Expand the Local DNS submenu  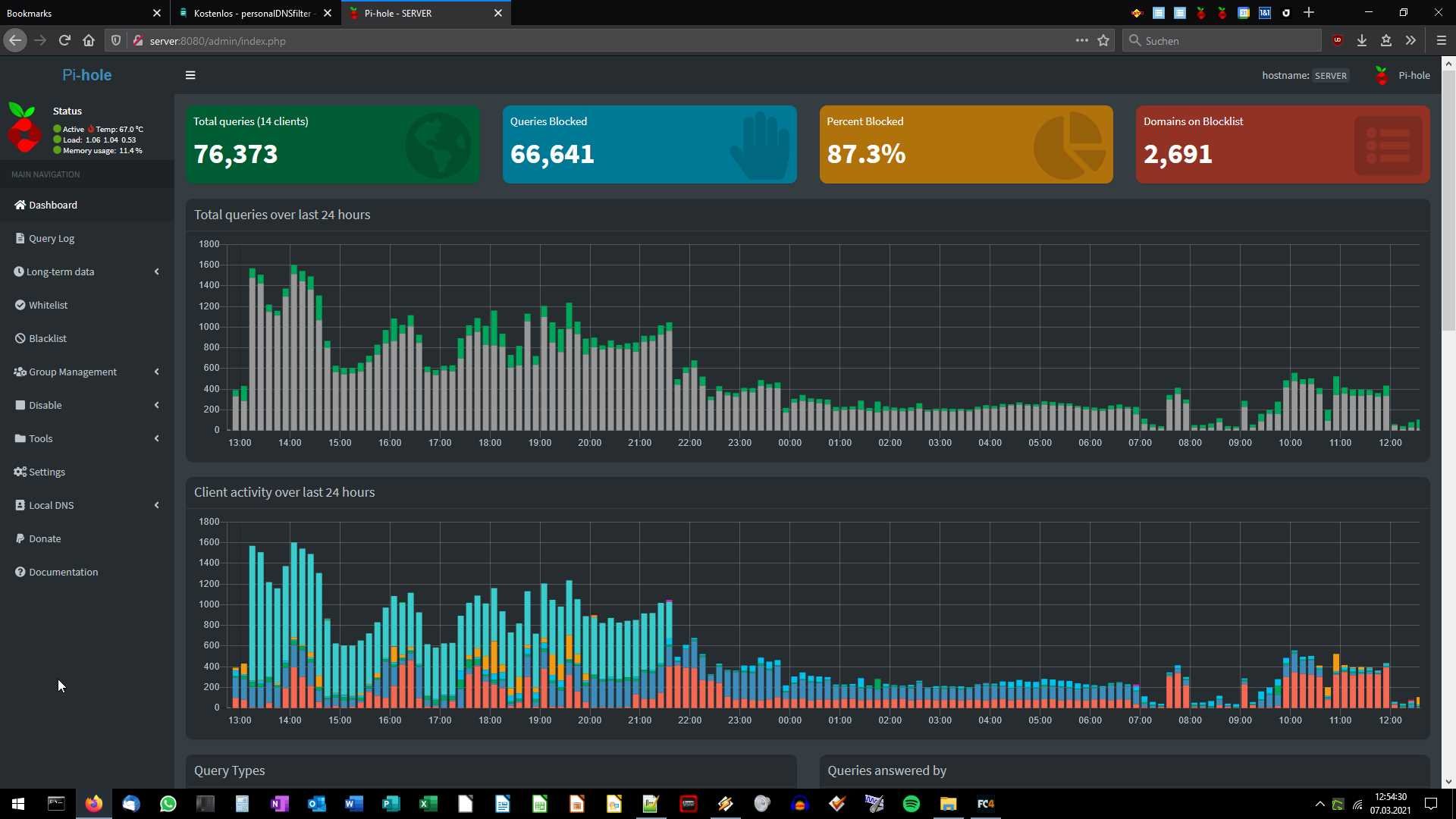(x=87, y=505)
